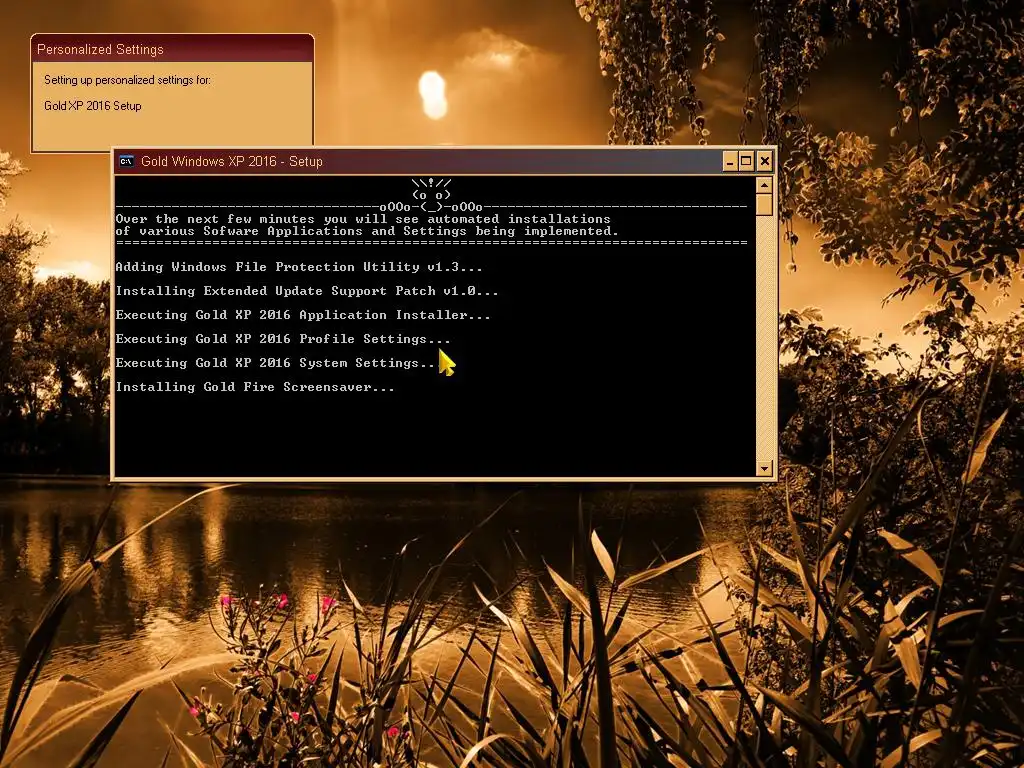
Task: Click 'Setting up personalized settings for:' text
Action: (127, 80)
